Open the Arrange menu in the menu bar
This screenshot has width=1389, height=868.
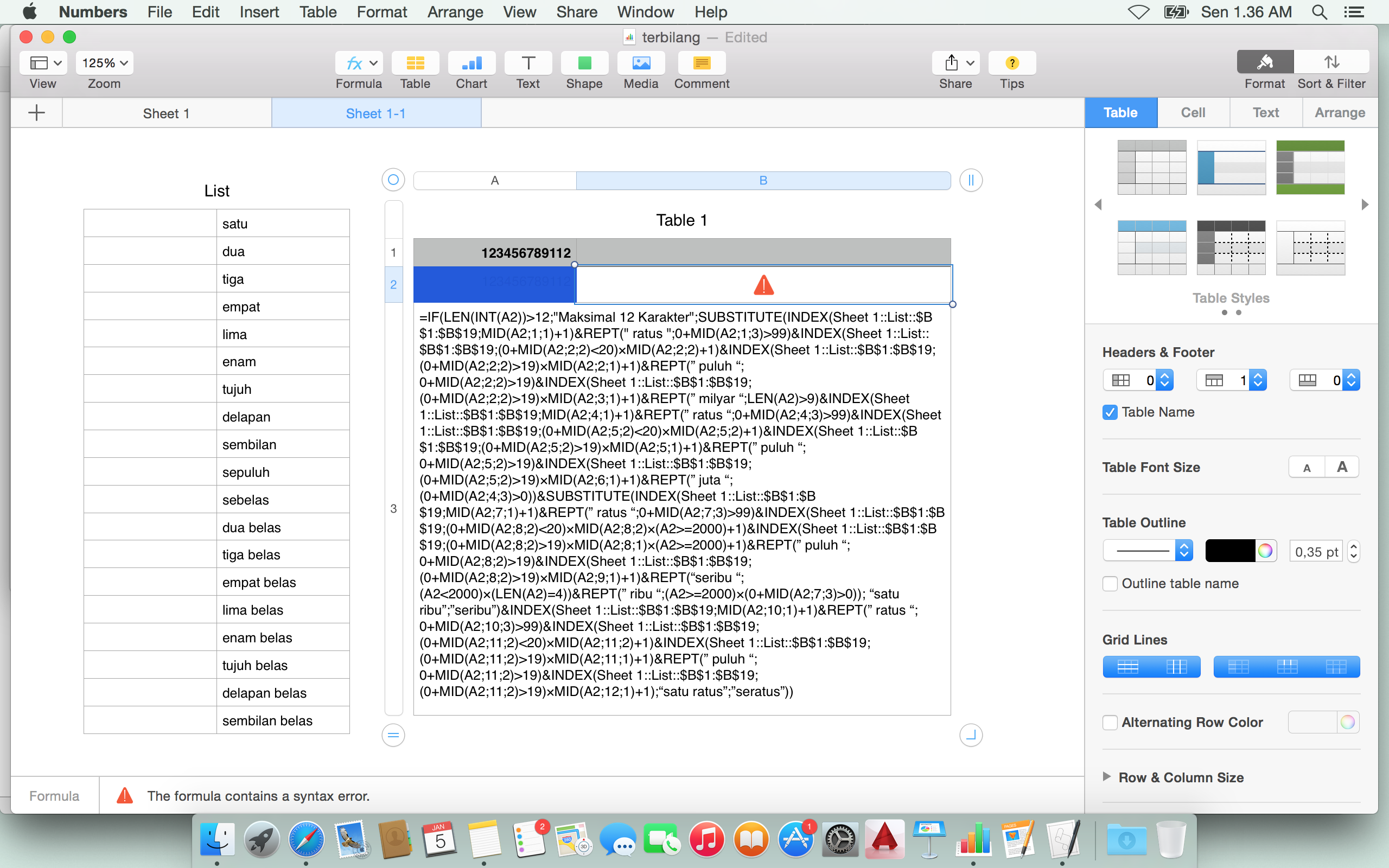pyautogui.click(x=455, y=11)
